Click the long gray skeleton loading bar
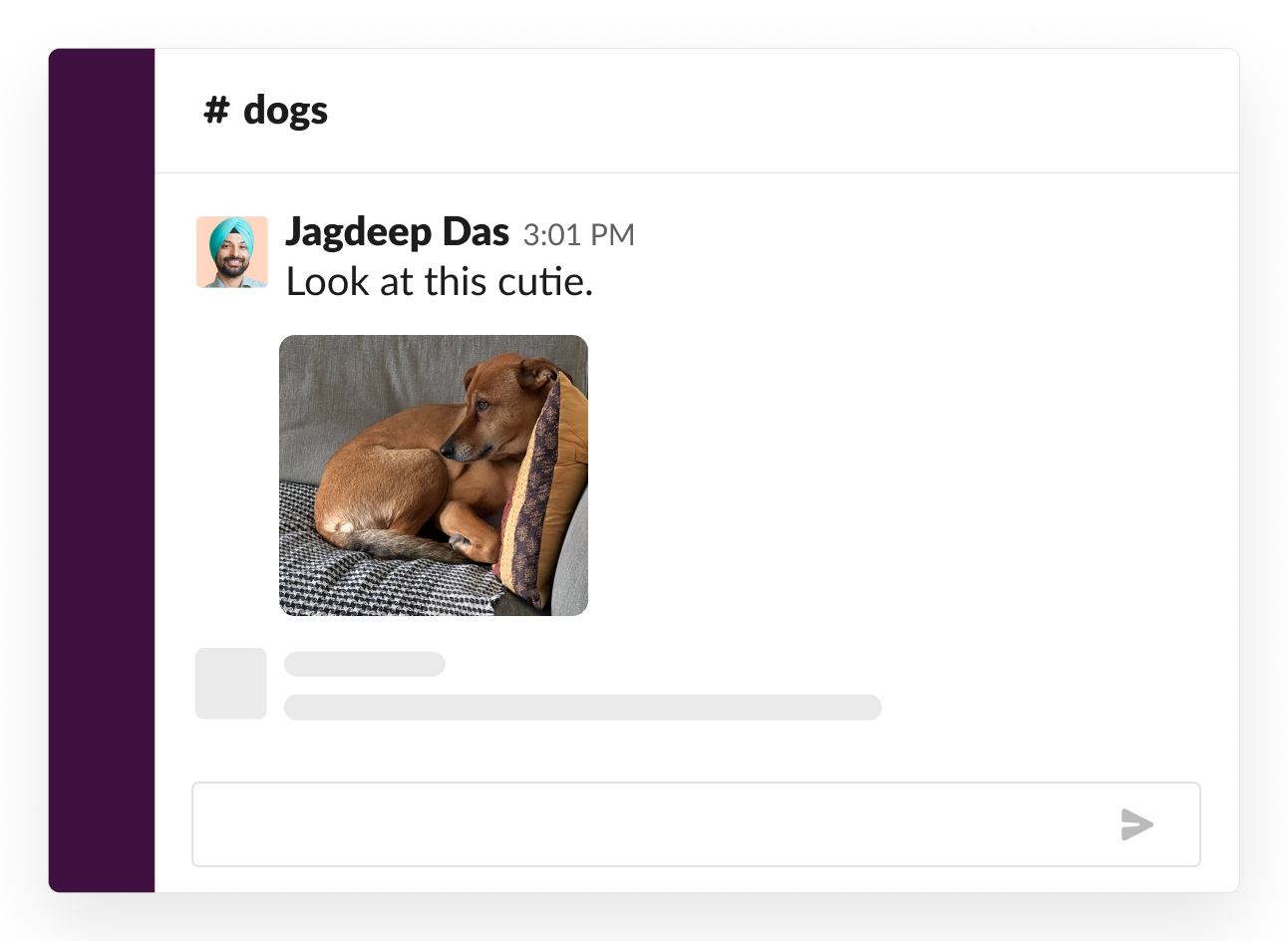 pos(583,708)
